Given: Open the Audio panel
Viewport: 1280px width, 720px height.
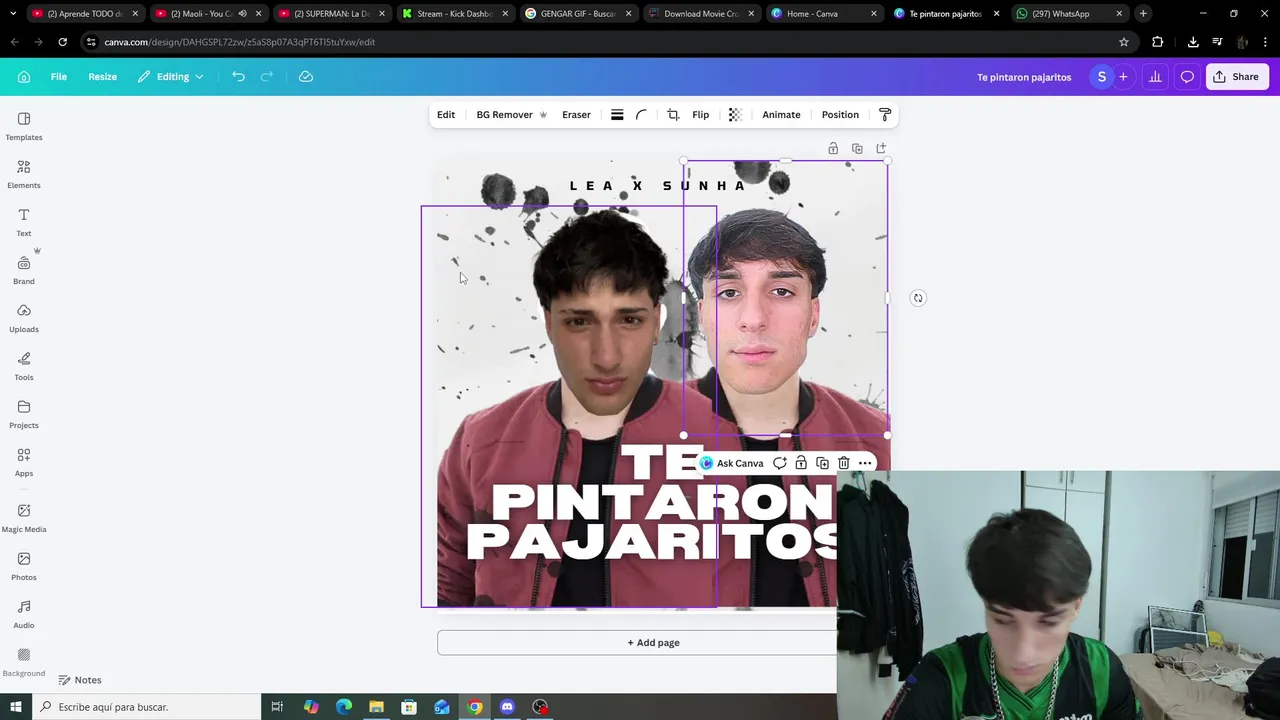Looking at the screenshot, I should click(24, 614).
